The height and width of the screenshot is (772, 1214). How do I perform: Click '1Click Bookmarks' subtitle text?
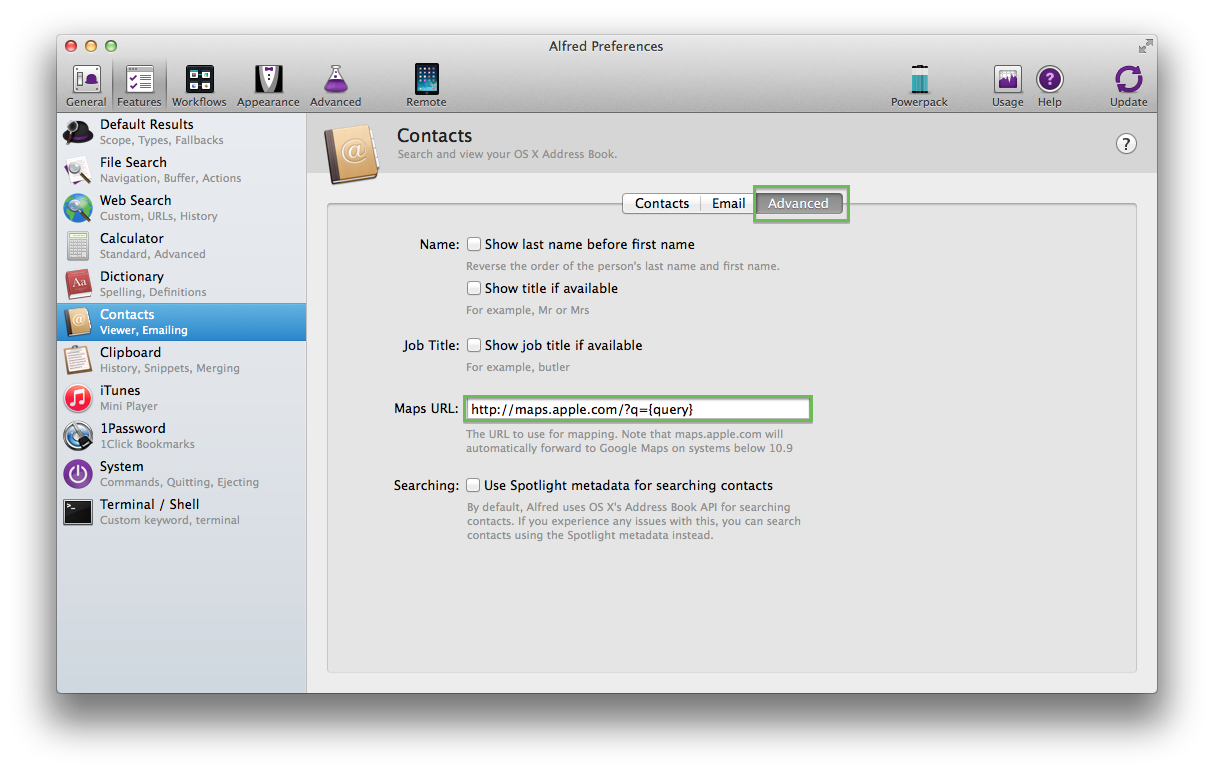pyautogui.click(x=148, y=444)
